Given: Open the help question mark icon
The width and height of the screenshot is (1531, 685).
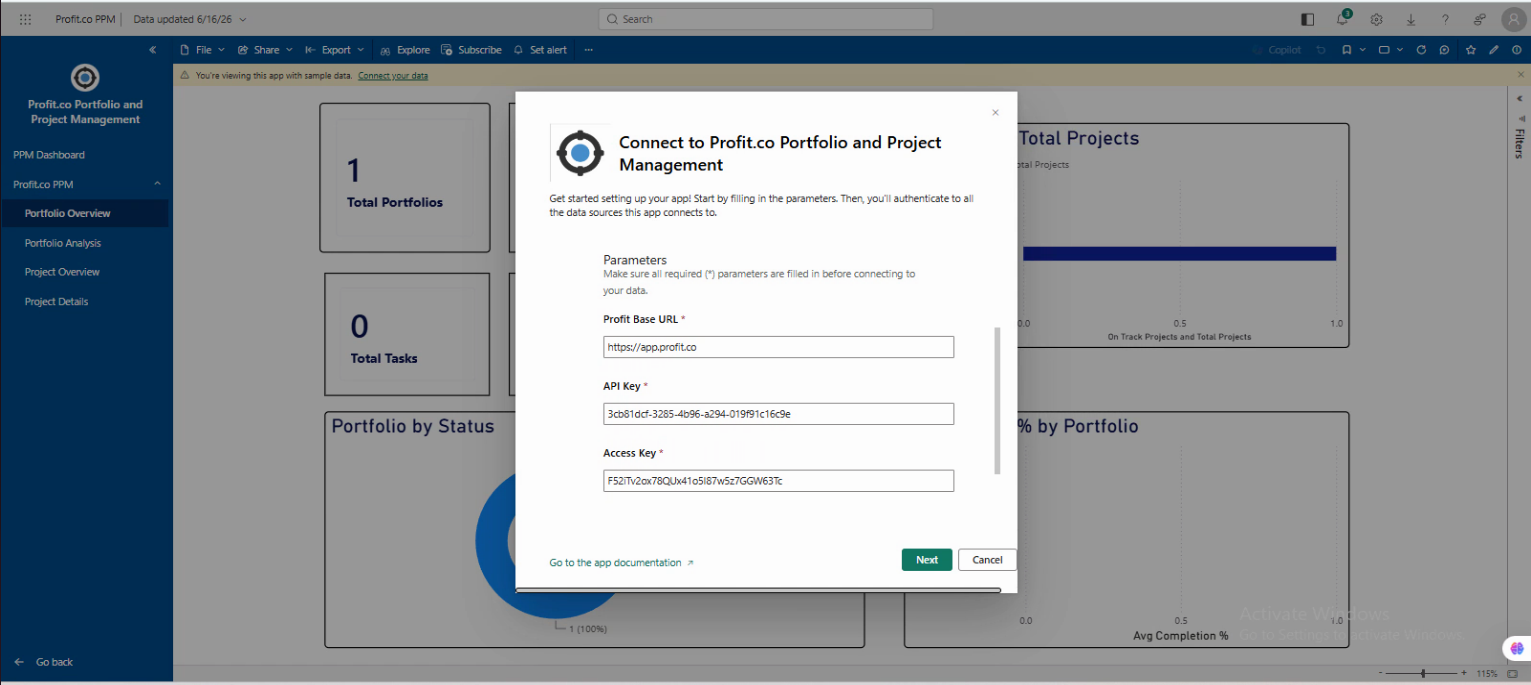Looking at the screenshot, I should (1445, 19).
